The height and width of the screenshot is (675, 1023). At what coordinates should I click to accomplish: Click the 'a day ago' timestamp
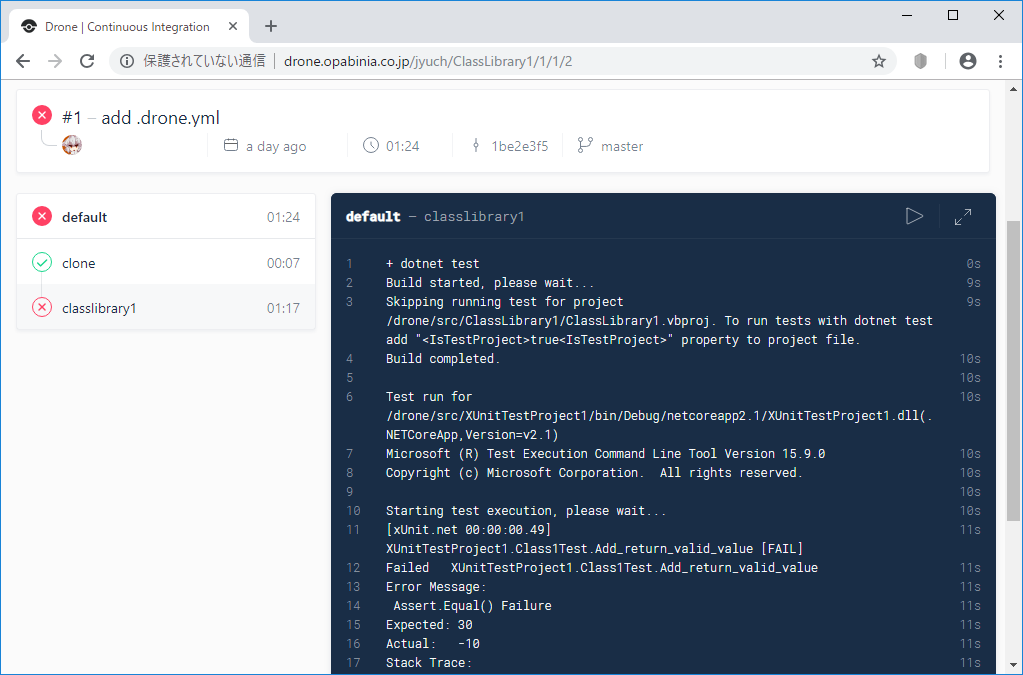(276, 147)
